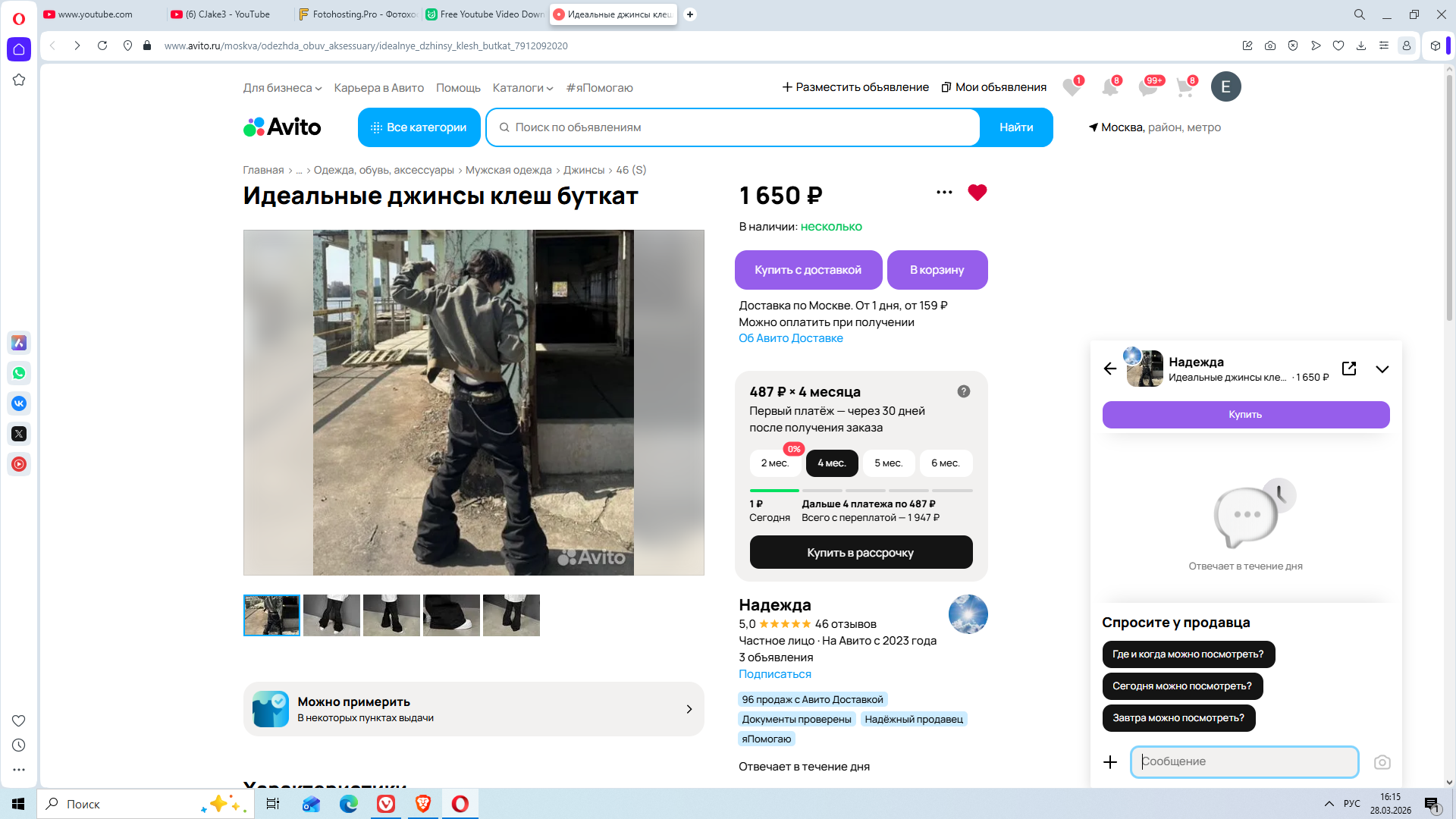1456x819 pixels.
Task: Open messages icon with 99+ badge
Action: point(1147,87)
